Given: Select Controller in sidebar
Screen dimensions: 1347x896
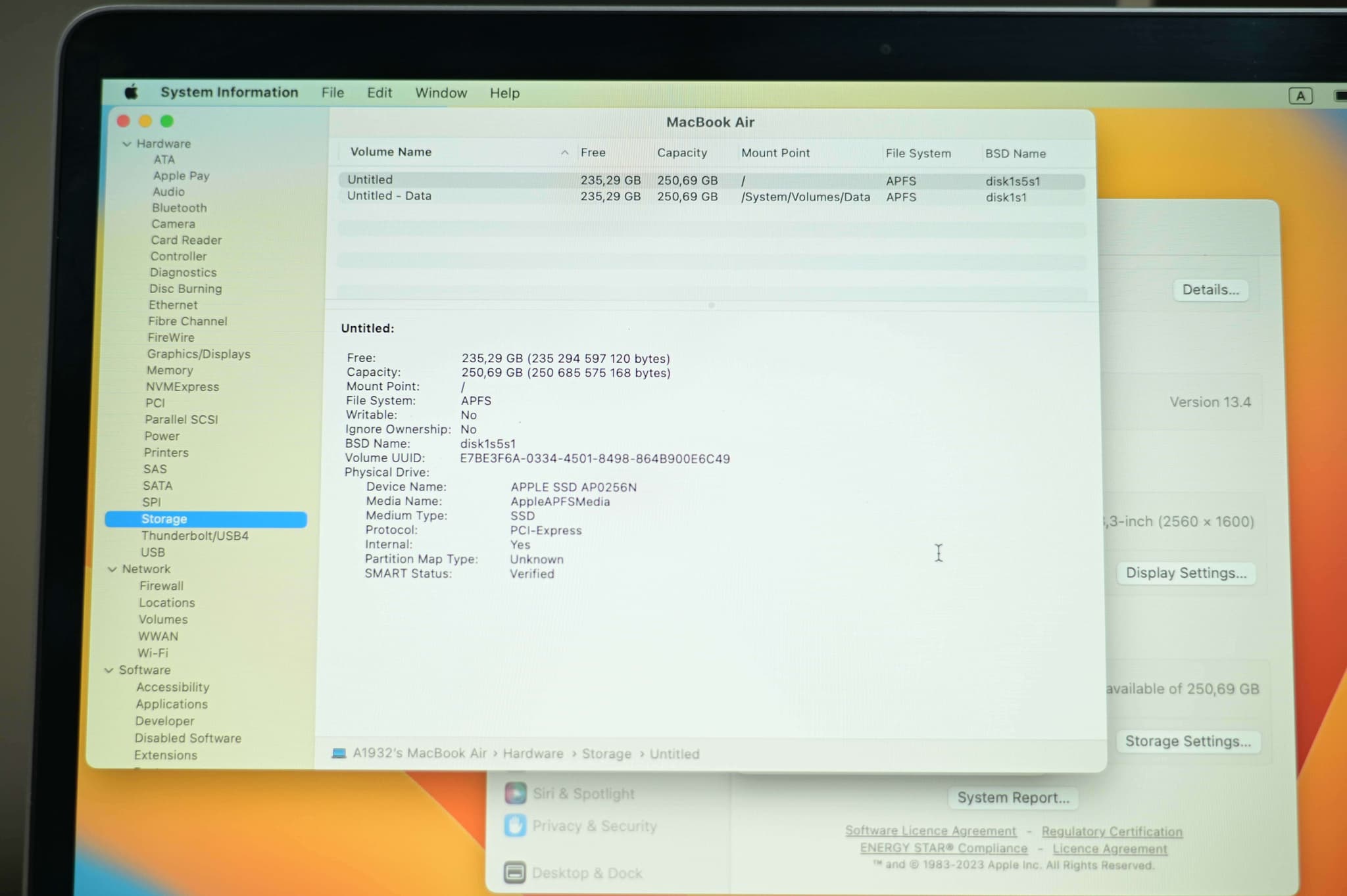Looking at the screenshot, I should click(178, 256).
